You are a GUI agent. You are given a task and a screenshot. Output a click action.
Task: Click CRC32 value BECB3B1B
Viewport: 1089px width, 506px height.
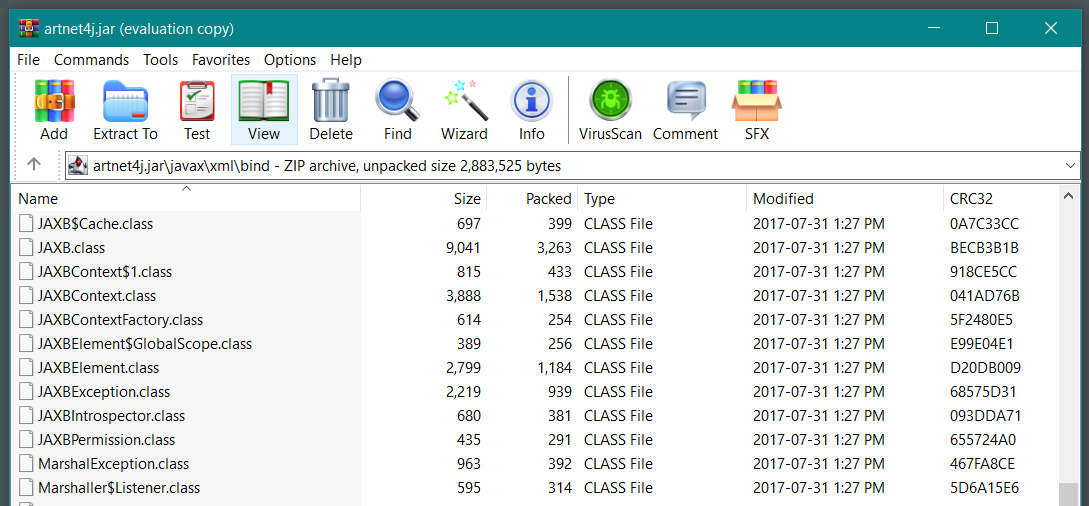tap(984, 247)
